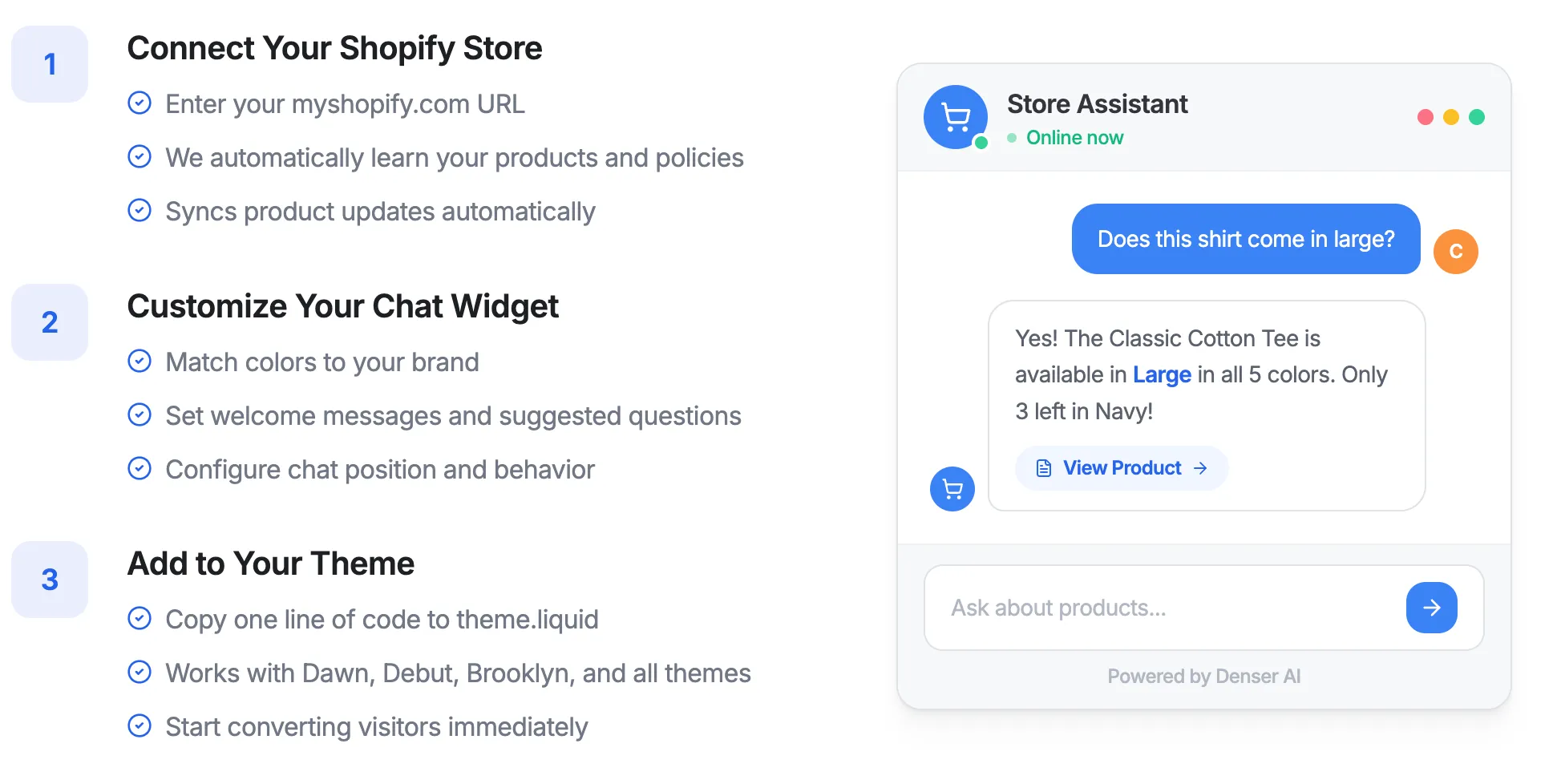Viewport: 1557px width, 784px height.
Task: Click the Large link in the bot message
Action: pos(1161,374)
